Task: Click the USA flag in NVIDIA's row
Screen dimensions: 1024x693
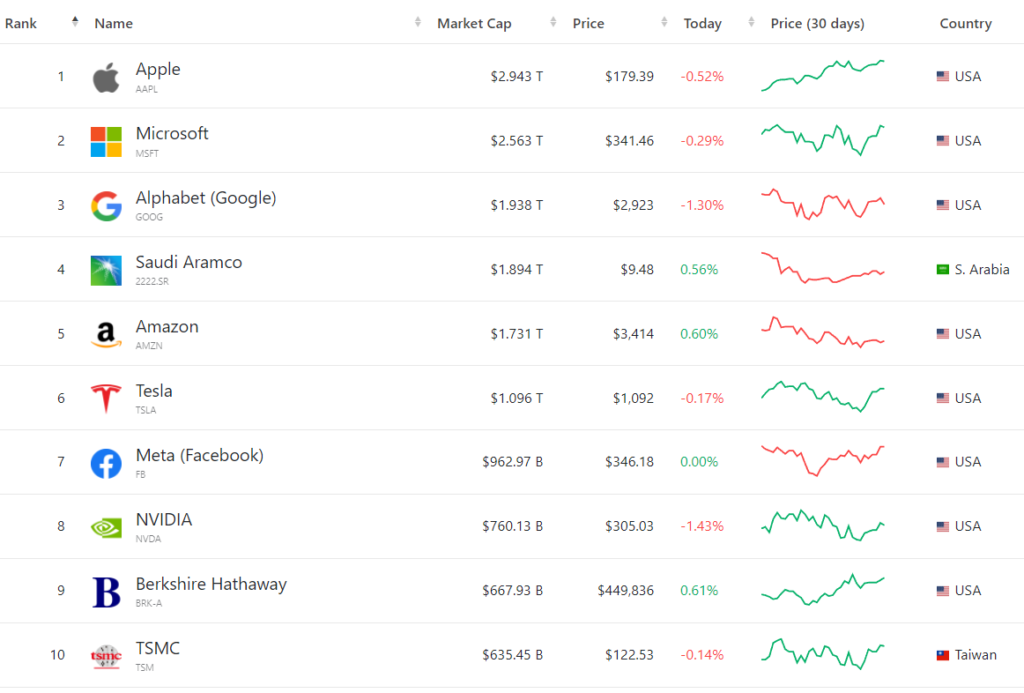Action: click(942, 526)
